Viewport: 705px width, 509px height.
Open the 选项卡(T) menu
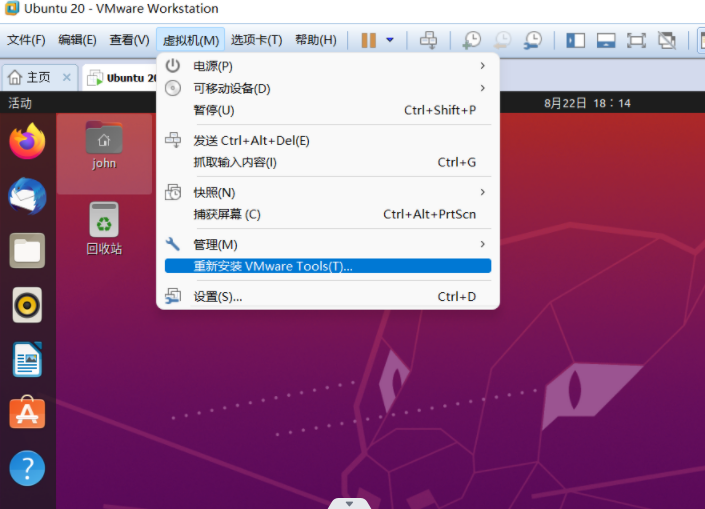coord(256,40)
